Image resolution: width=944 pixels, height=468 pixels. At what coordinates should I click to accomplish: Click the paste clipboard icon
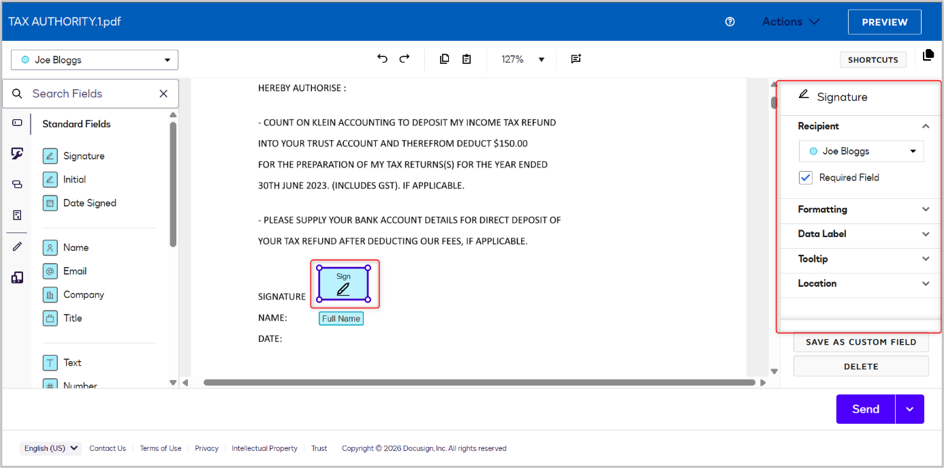tap(466, 59)
